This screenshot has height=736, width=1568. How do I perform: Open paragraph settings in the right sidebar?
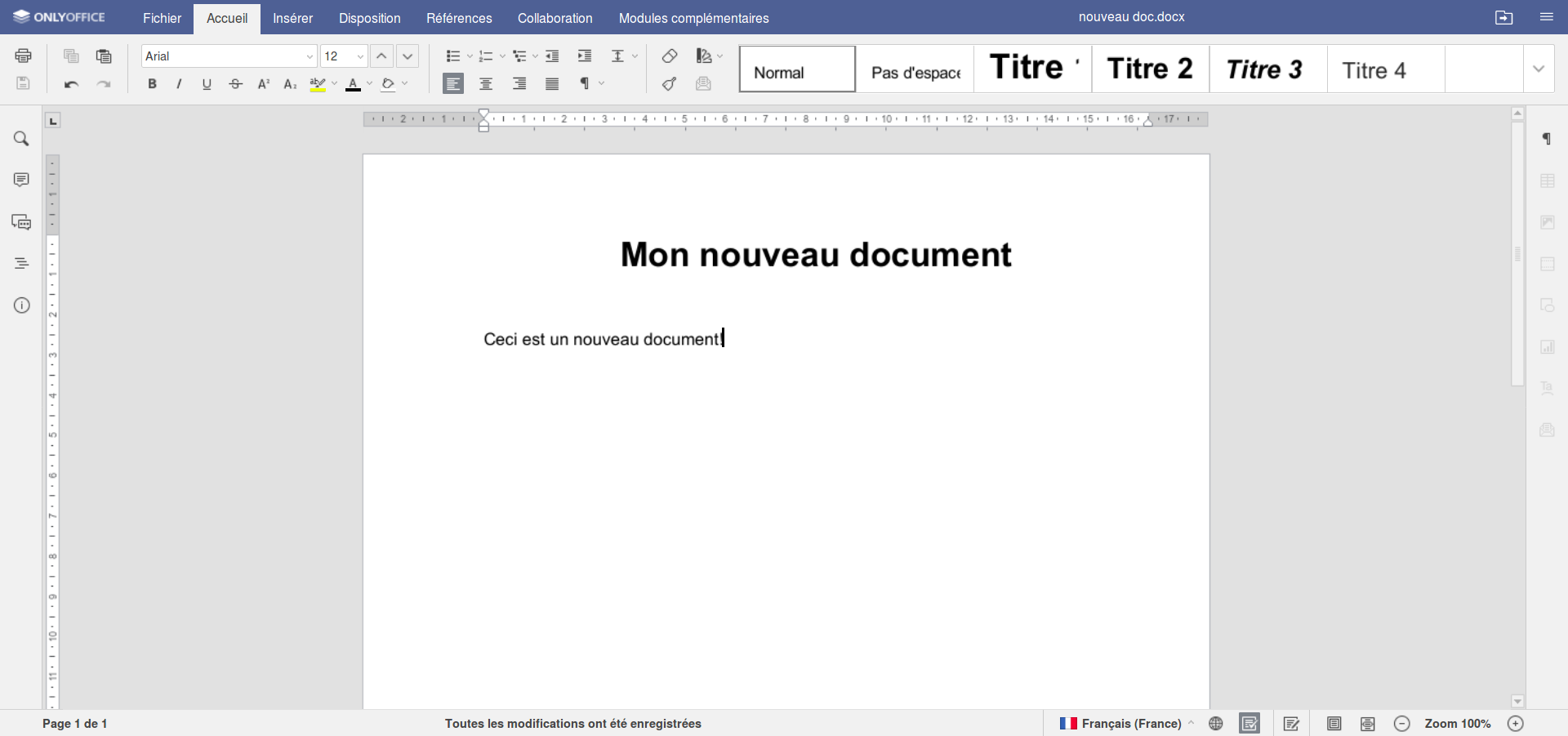click(1548, 139)
